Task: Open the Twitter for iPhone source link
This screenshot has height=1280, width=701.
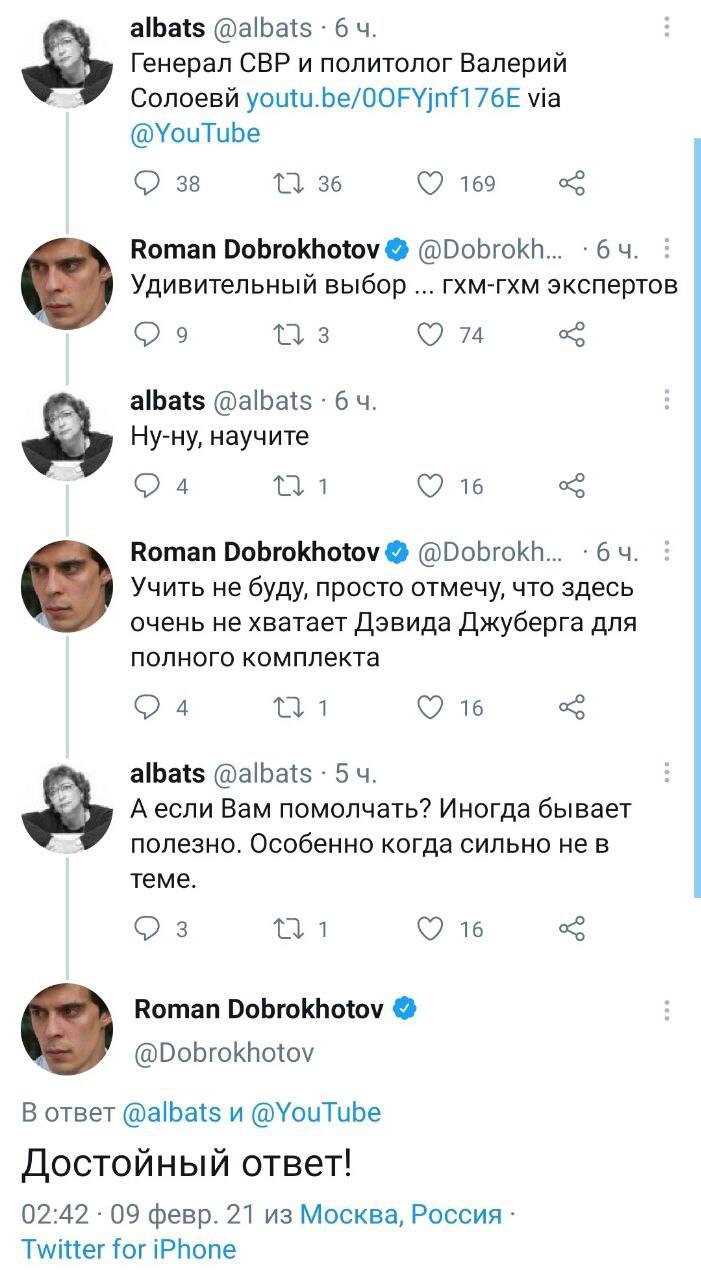Action: 129,1249
